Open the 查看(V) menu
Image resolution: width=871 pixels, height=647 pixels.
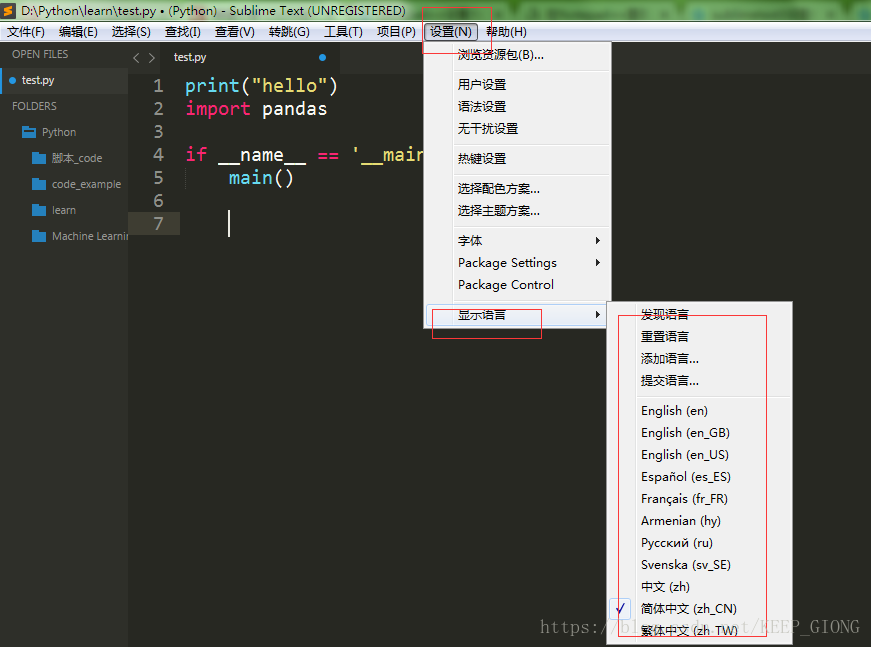tap(235, 32)
